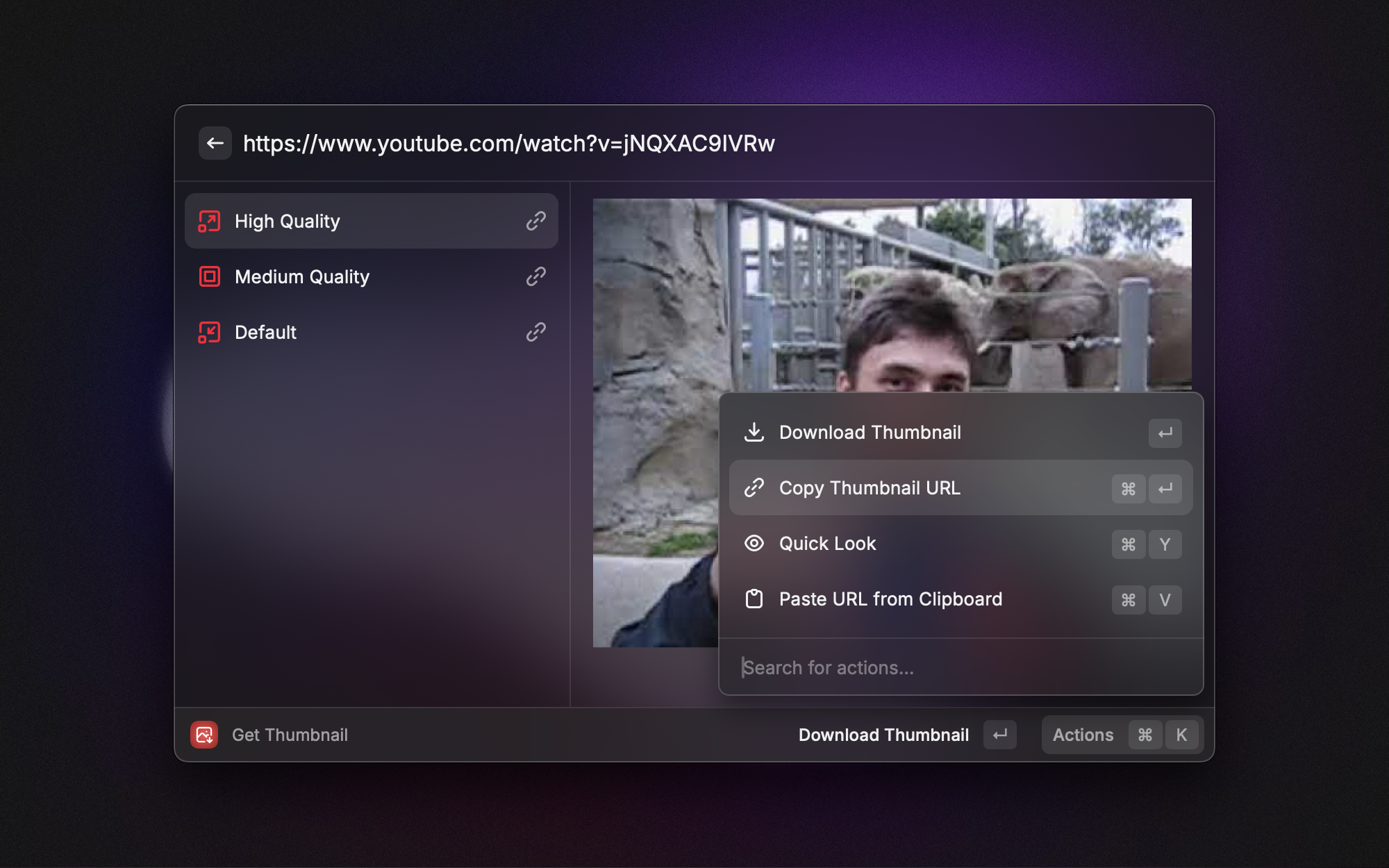Click the Medium Quality square icon
Image resolution: width=1389 pixels, height=868 pixels.
click(209, 277)
